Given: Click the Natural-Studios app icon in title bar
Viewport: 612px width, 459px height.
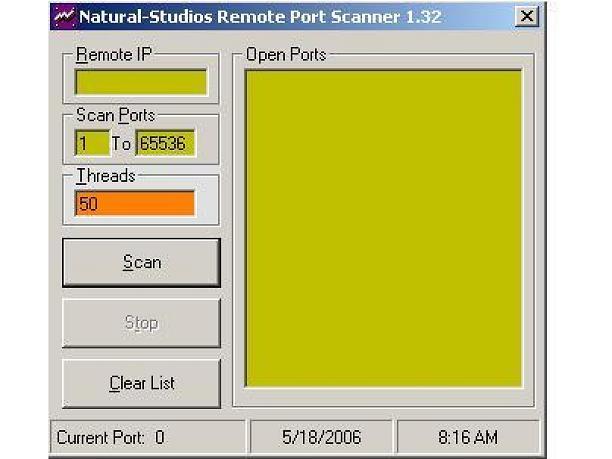Looking at the screenshot, I should click(x=64, y=17).
